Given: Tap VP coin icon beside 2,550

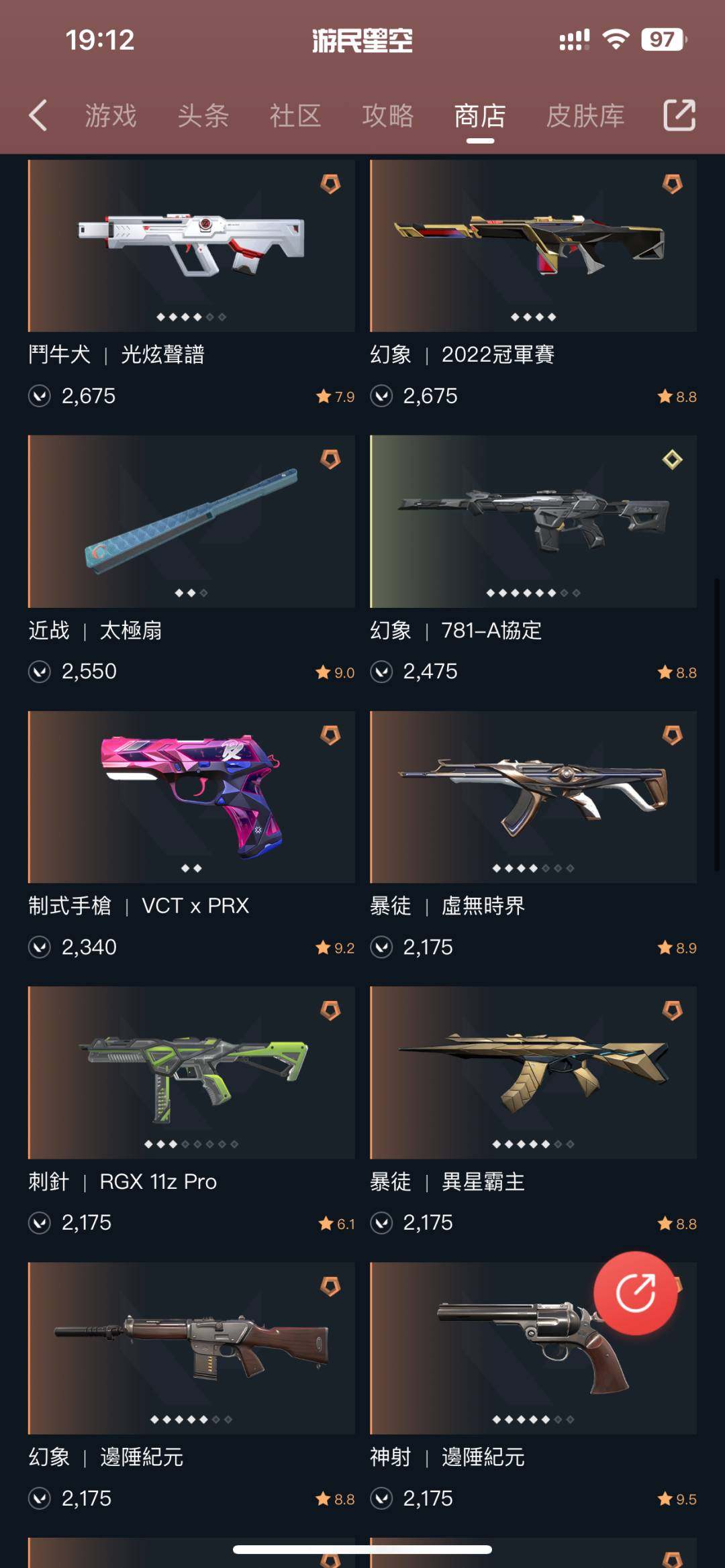Looking at the screenshot, I should pos(40,672).
